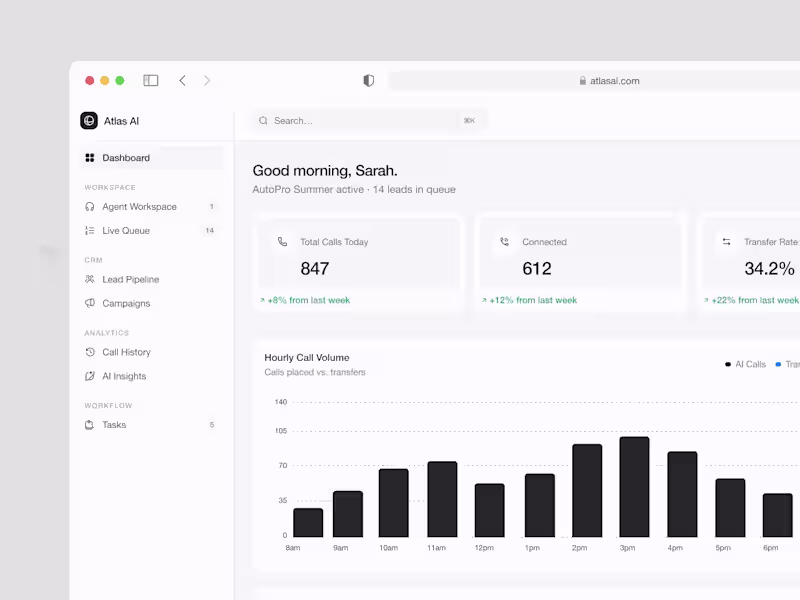
Task: Click the 4pm bar in the chart
Action: point(682,494)
